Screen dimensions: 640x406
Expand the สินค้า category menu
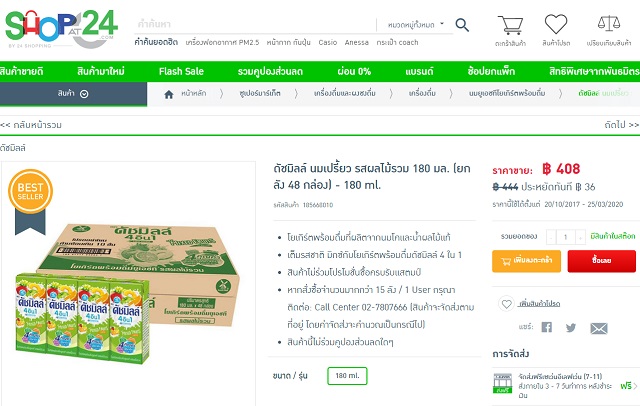coord(73,94)
